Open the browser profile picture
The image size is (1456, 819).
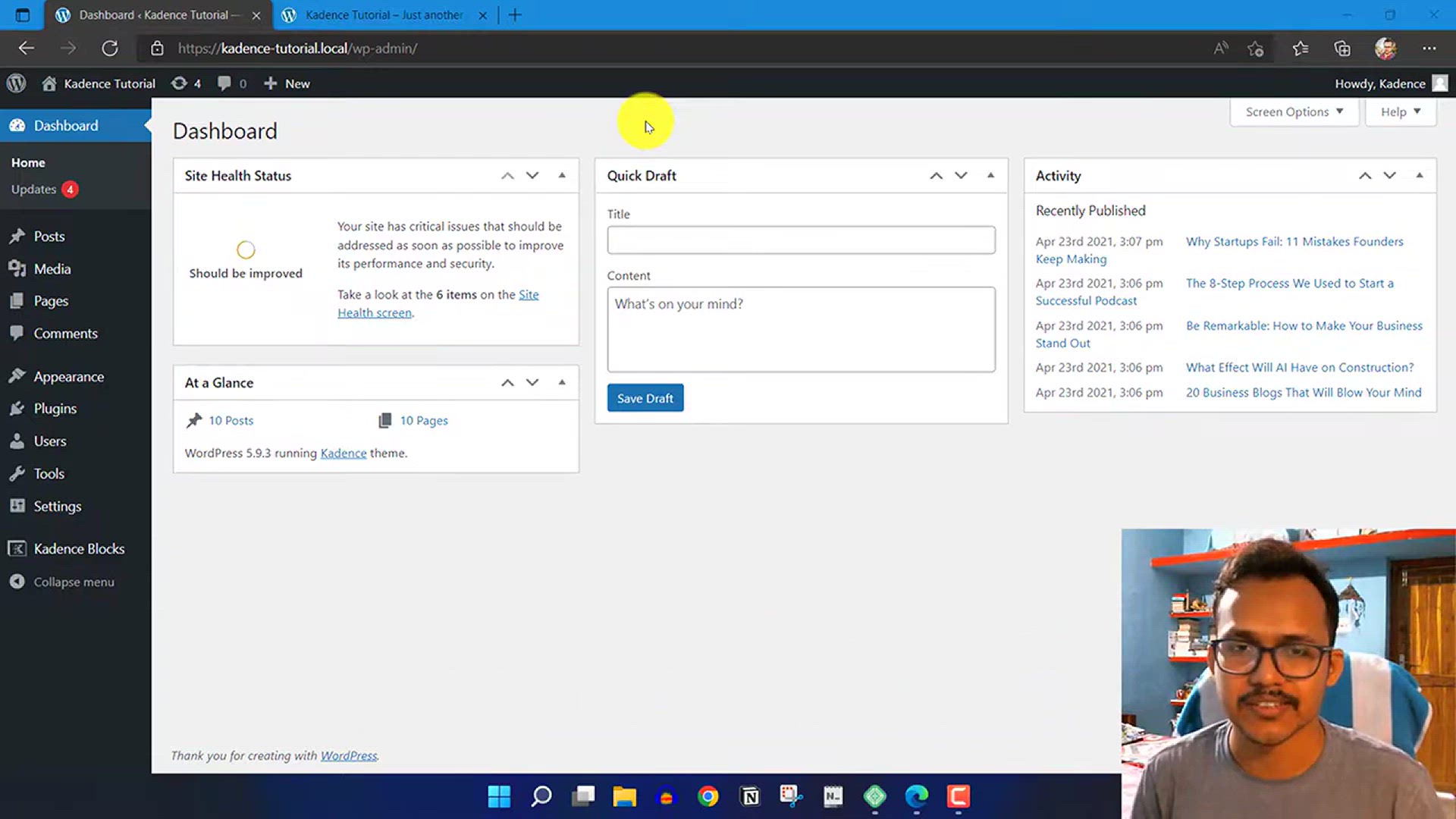(x=1385, y=49)
